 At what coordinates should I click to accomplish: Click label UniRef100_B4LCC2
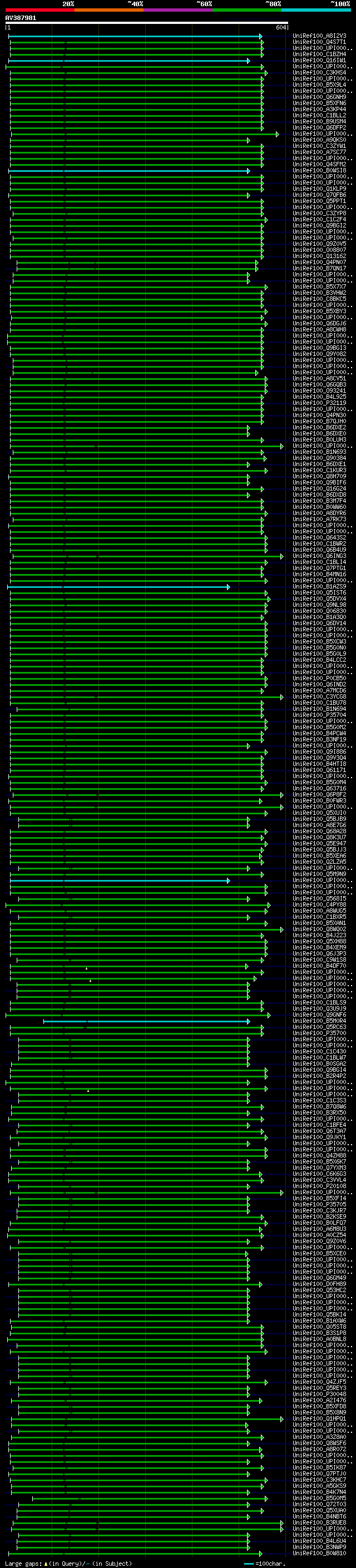(x=319, y=660)
